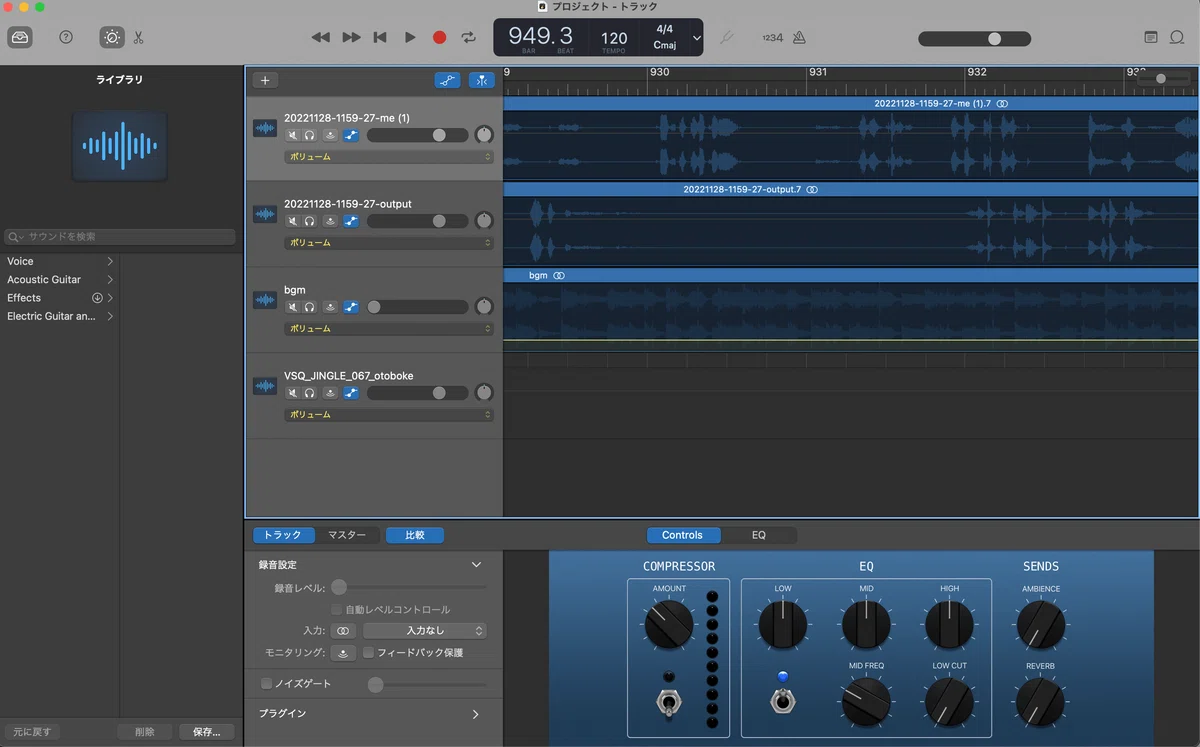Open automation parameter dropdown of 20221128-1159-27-me (1)
Screen dimensions: 1200x747
pos(389,157)
